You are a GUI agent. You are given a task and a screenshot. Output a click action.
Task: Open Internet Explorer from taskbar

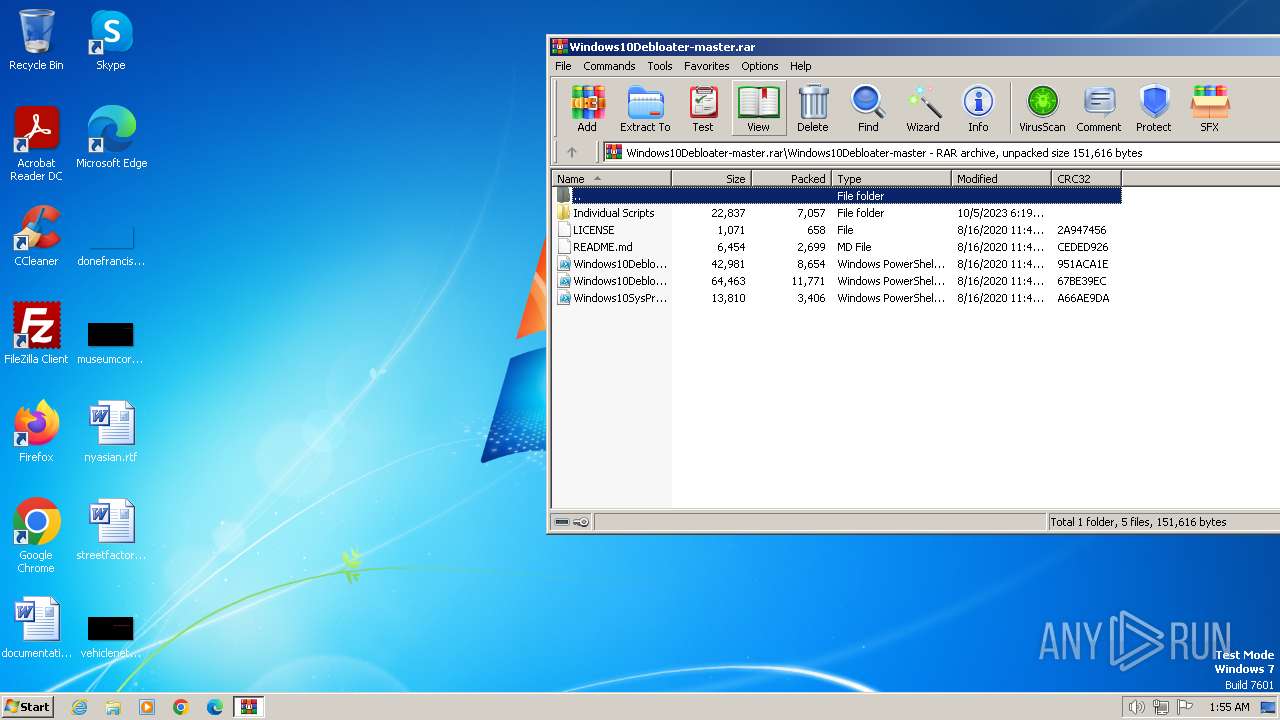79,707
